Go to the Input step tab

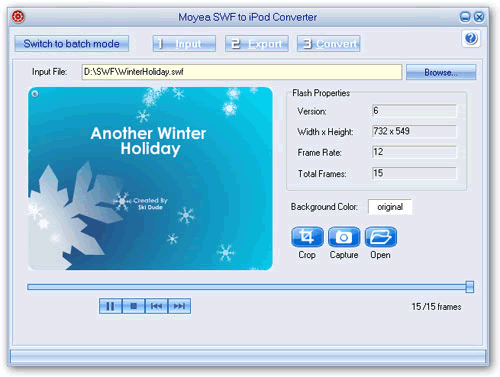click(184, 44)
